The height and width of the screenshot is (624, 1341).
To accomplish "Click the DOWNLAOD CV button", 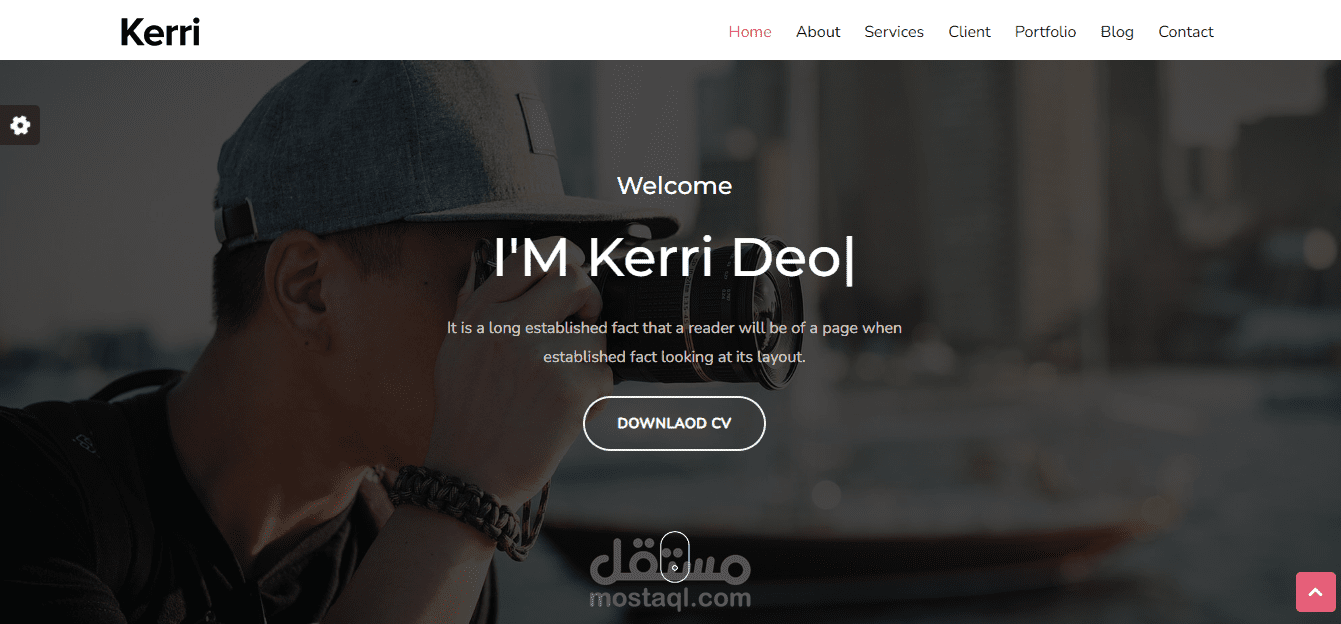I will 674,423.
